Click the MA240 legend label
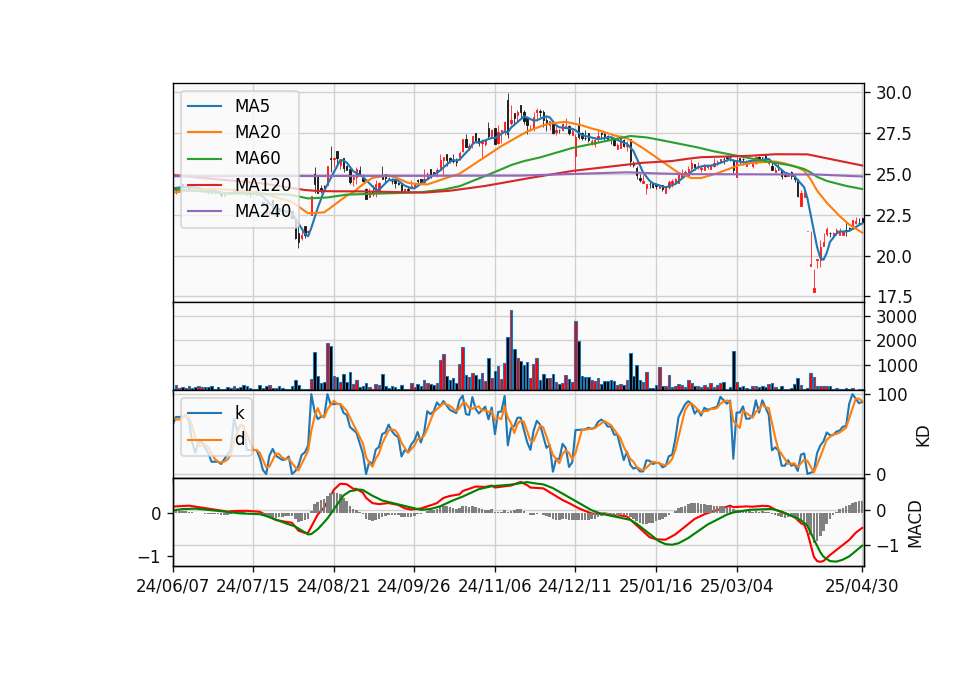 click(263, 211)
